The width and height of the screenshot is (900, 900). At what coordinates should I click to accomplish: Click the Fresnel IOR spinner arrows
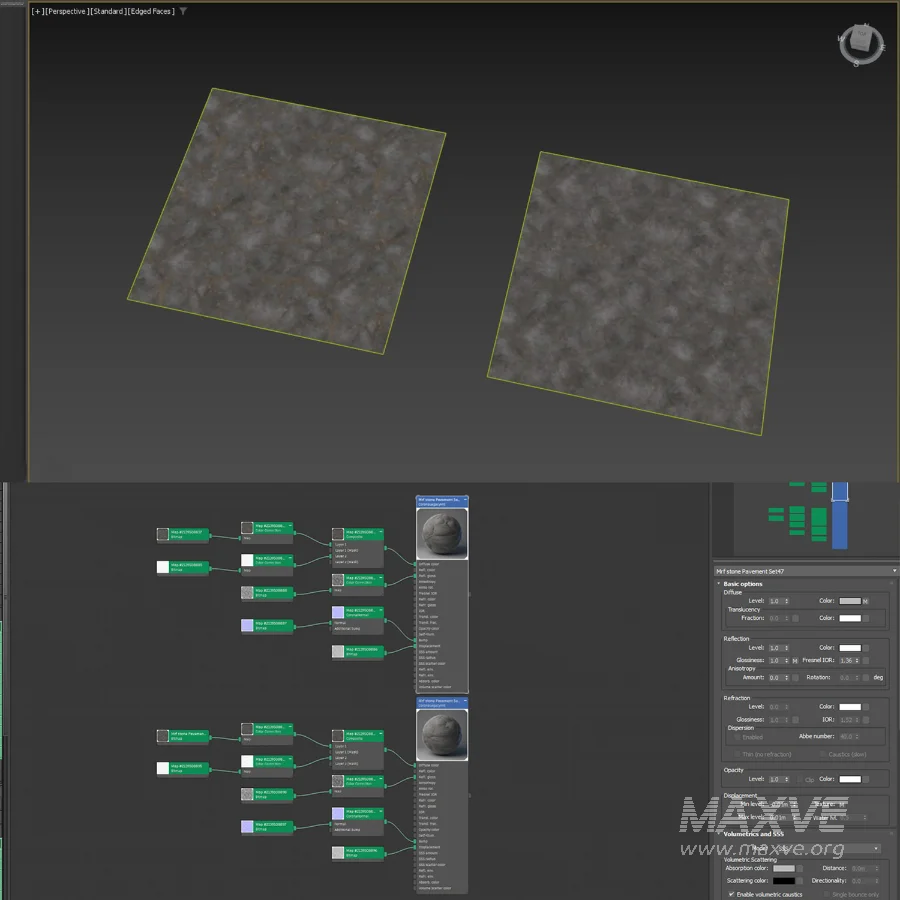coord(857,661)
